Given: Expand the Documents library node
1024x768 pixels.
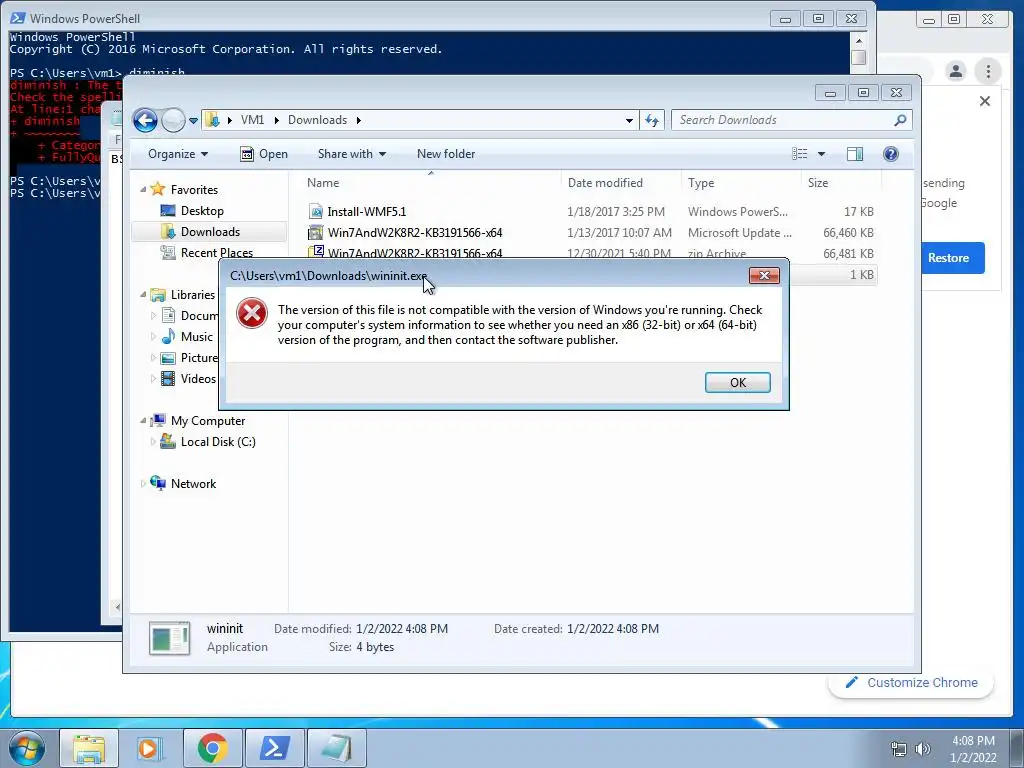Looking at the screenshot, I should pyautogui.click(x=153, y=315).
